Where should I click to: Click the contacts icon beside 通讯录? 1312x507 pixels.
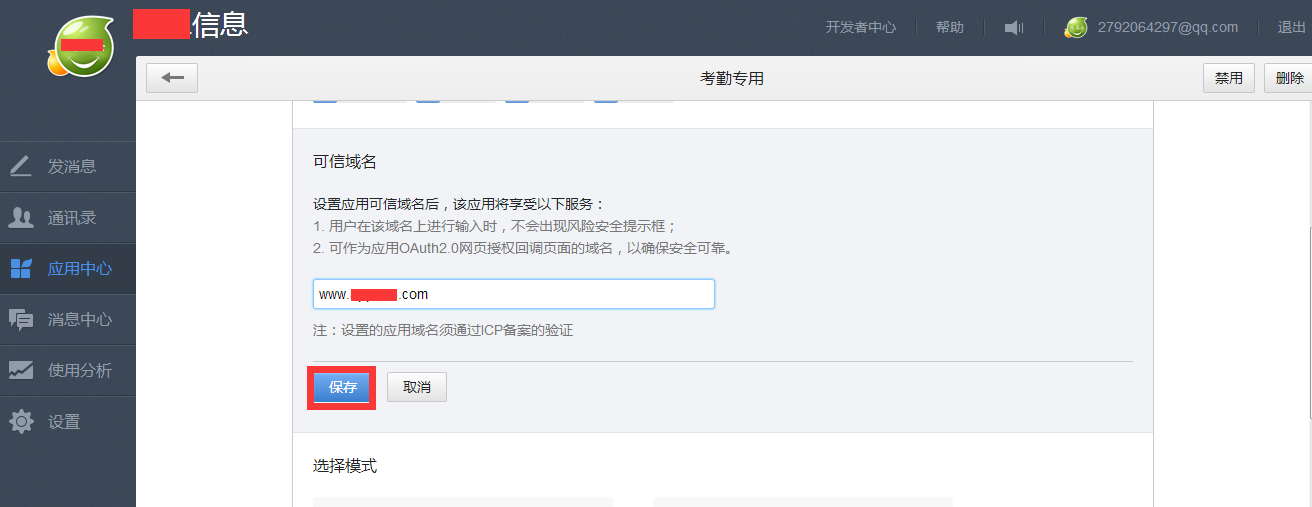(21, 217)
